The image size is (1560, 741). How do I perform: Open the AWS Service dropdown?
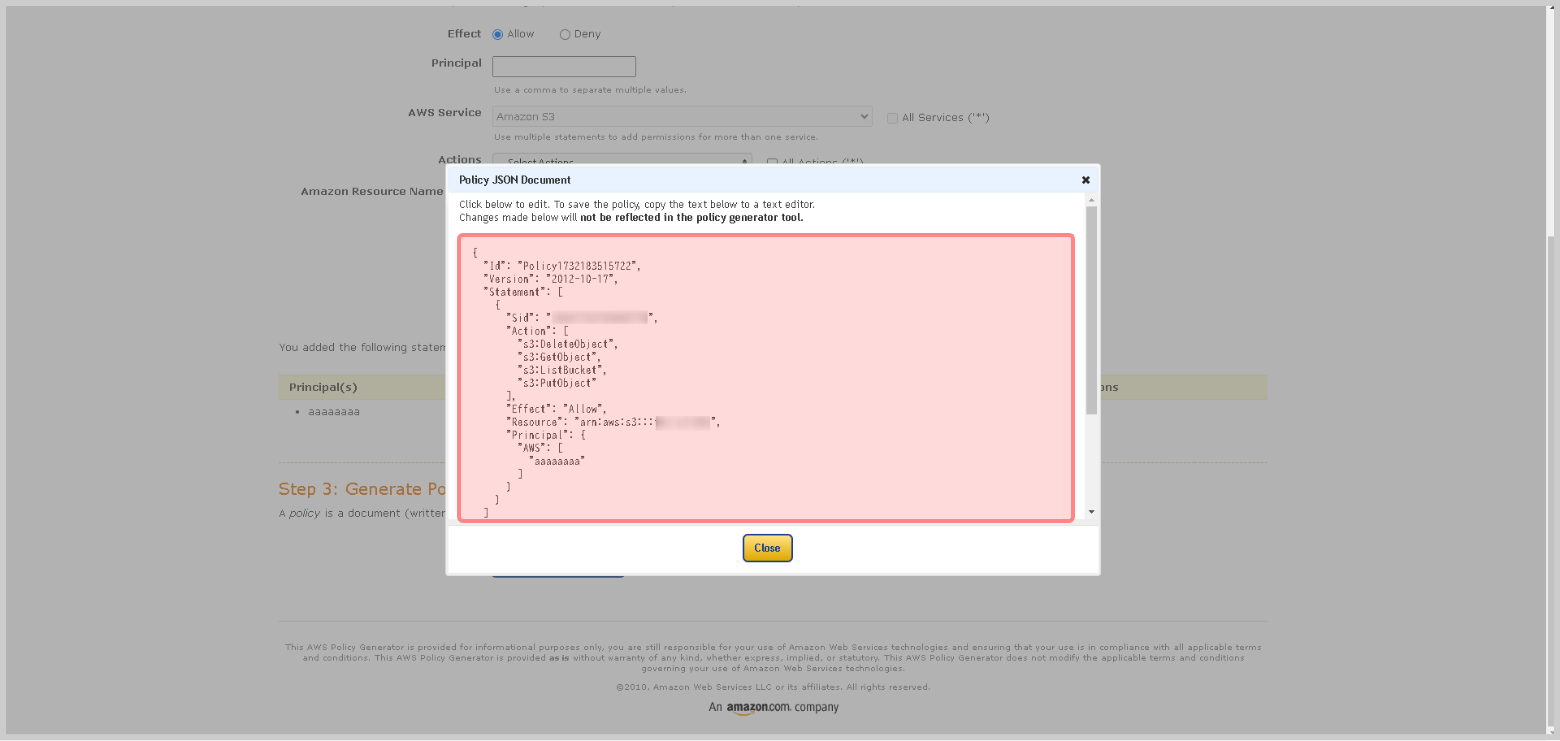coord(682,117)
